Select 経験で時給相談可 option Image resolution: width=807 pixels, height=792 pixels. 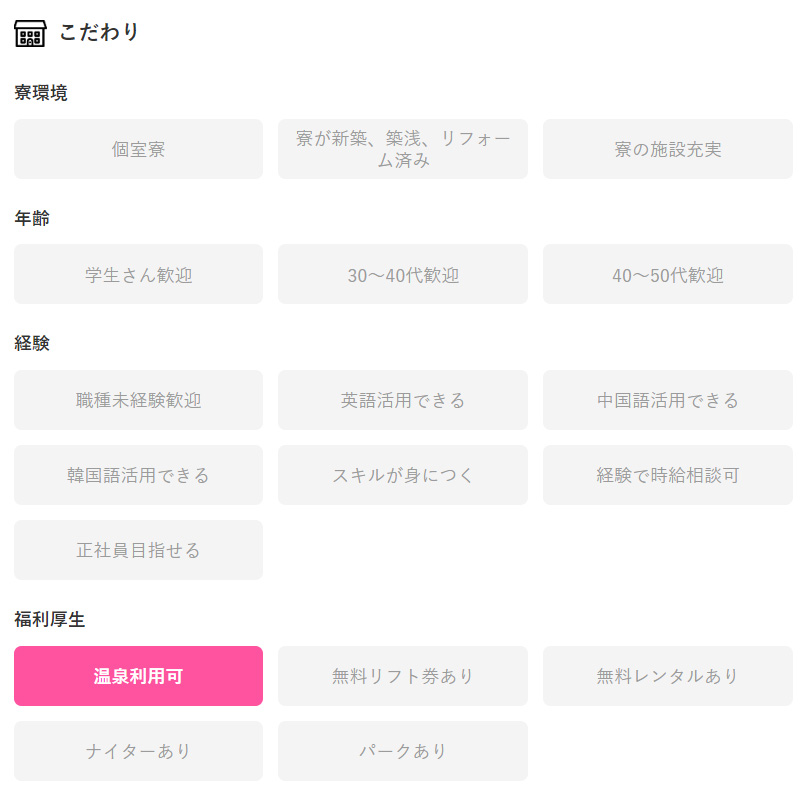coord(668,475)
